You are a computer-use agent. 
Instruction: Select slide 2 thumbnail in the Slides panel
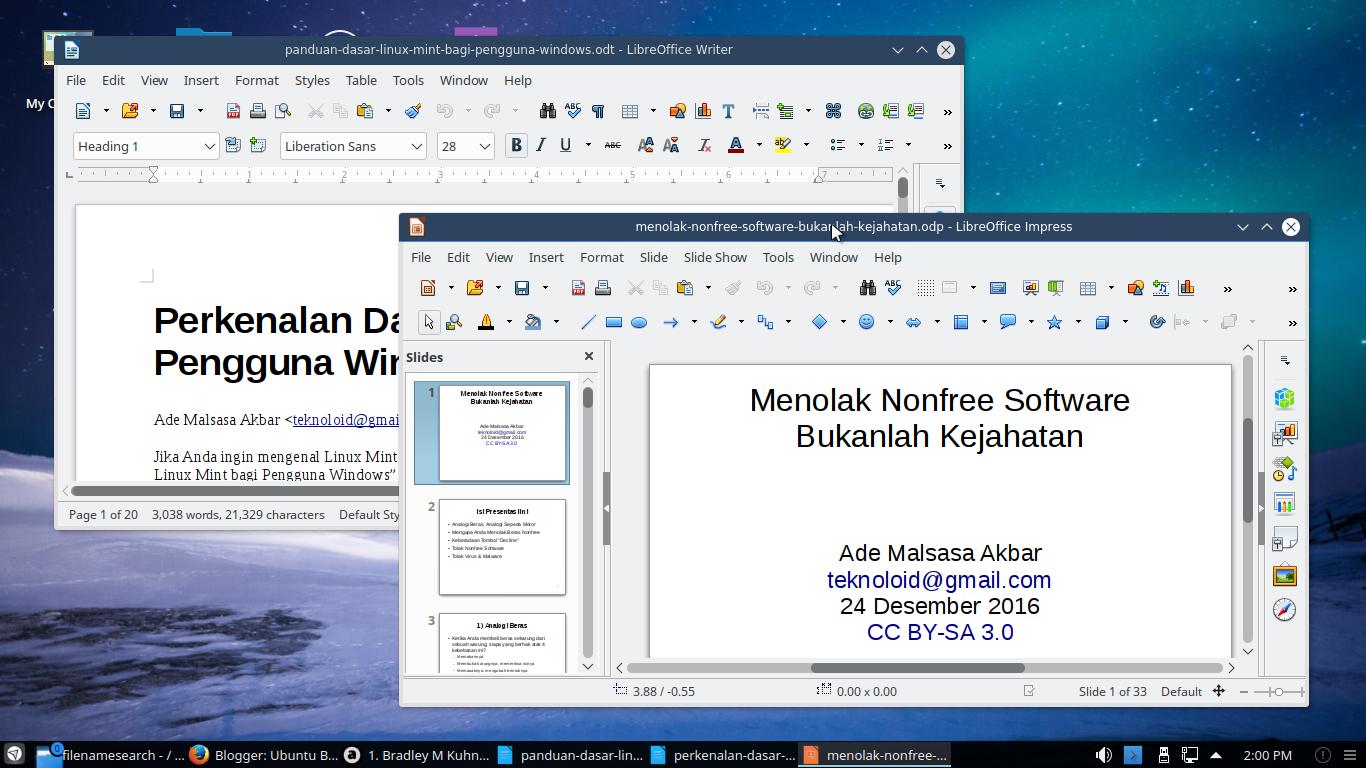click(x=505, y=545)
